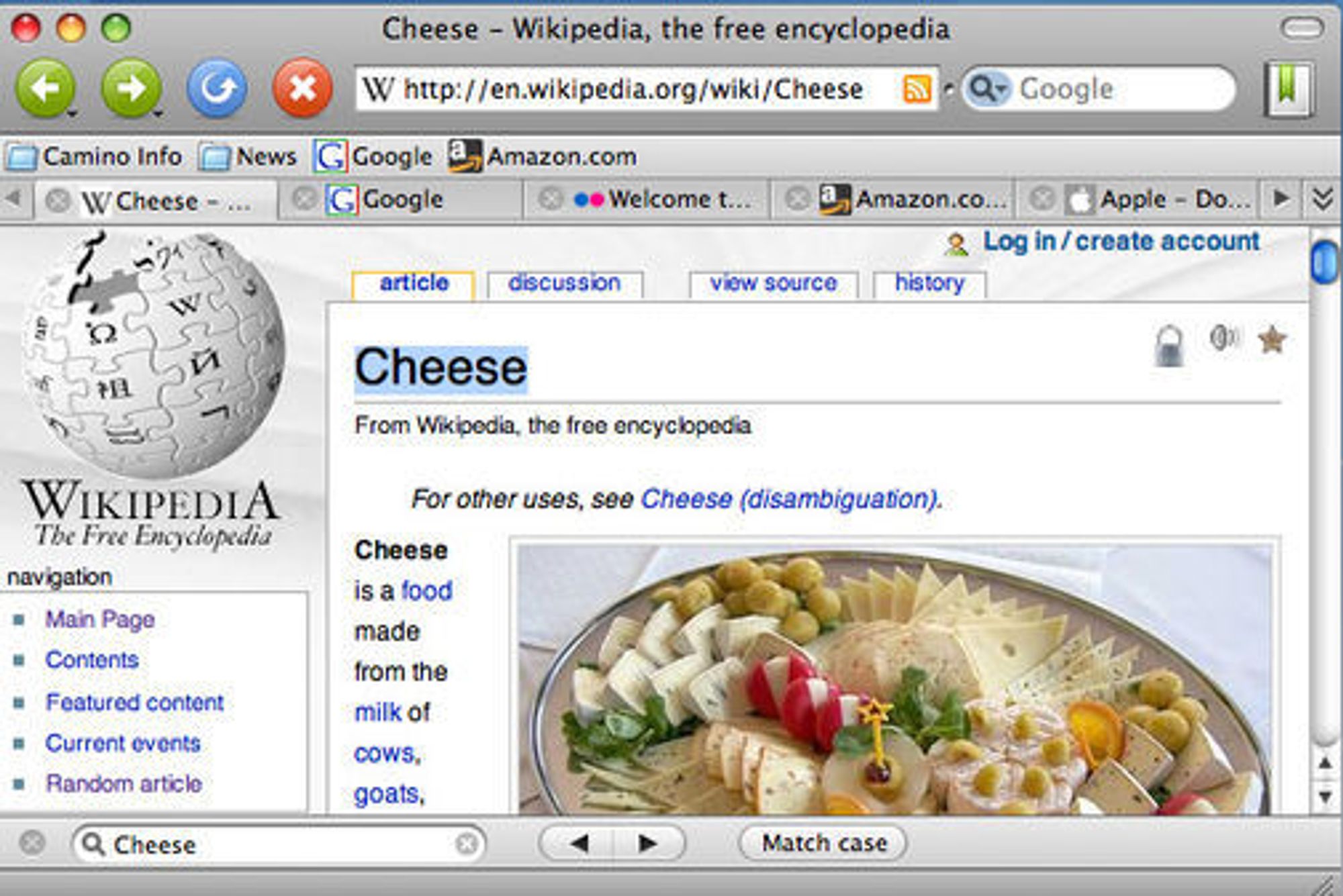Open the Google bookmark in bookmarks bar
This screenshot has width=1343, height=896.
tap(373, 157)
